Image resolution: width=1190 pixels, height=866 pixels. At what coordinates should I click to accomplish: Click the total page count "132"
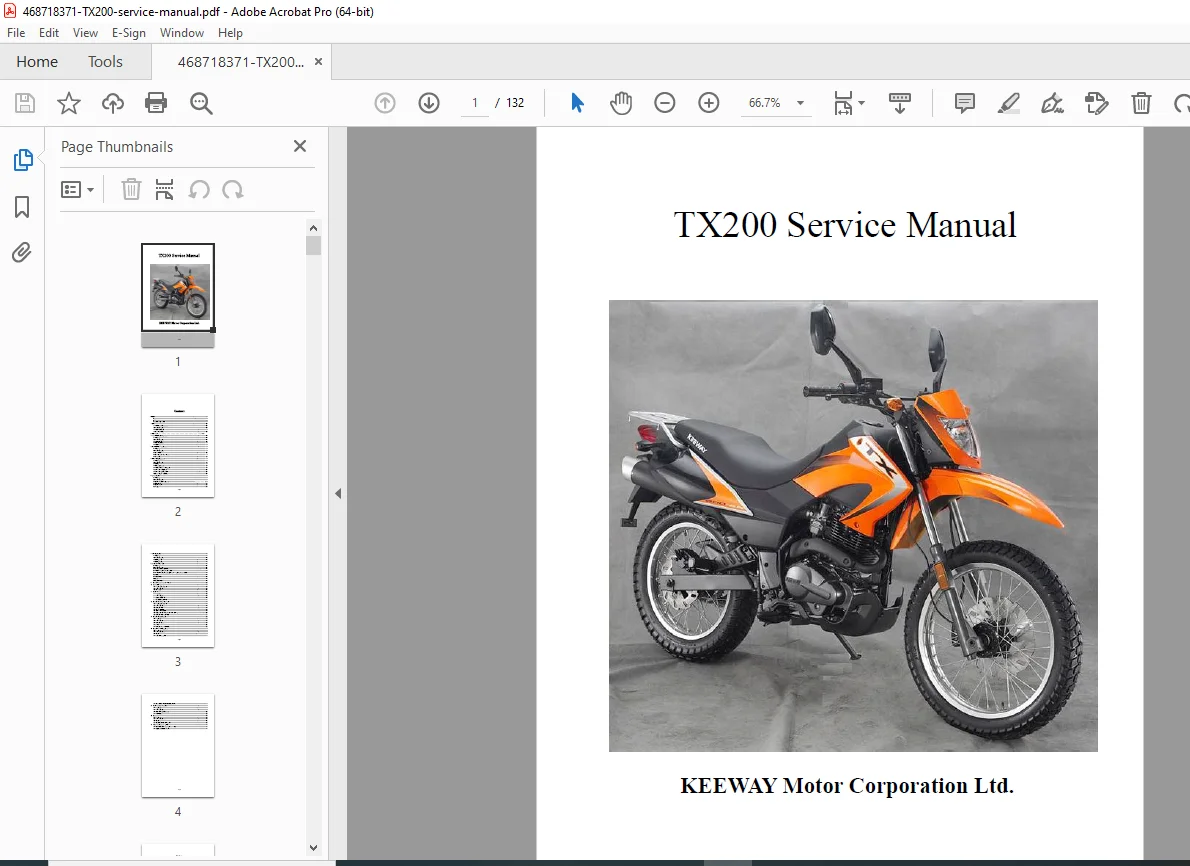pyautogui.click(x=515, y=103)
